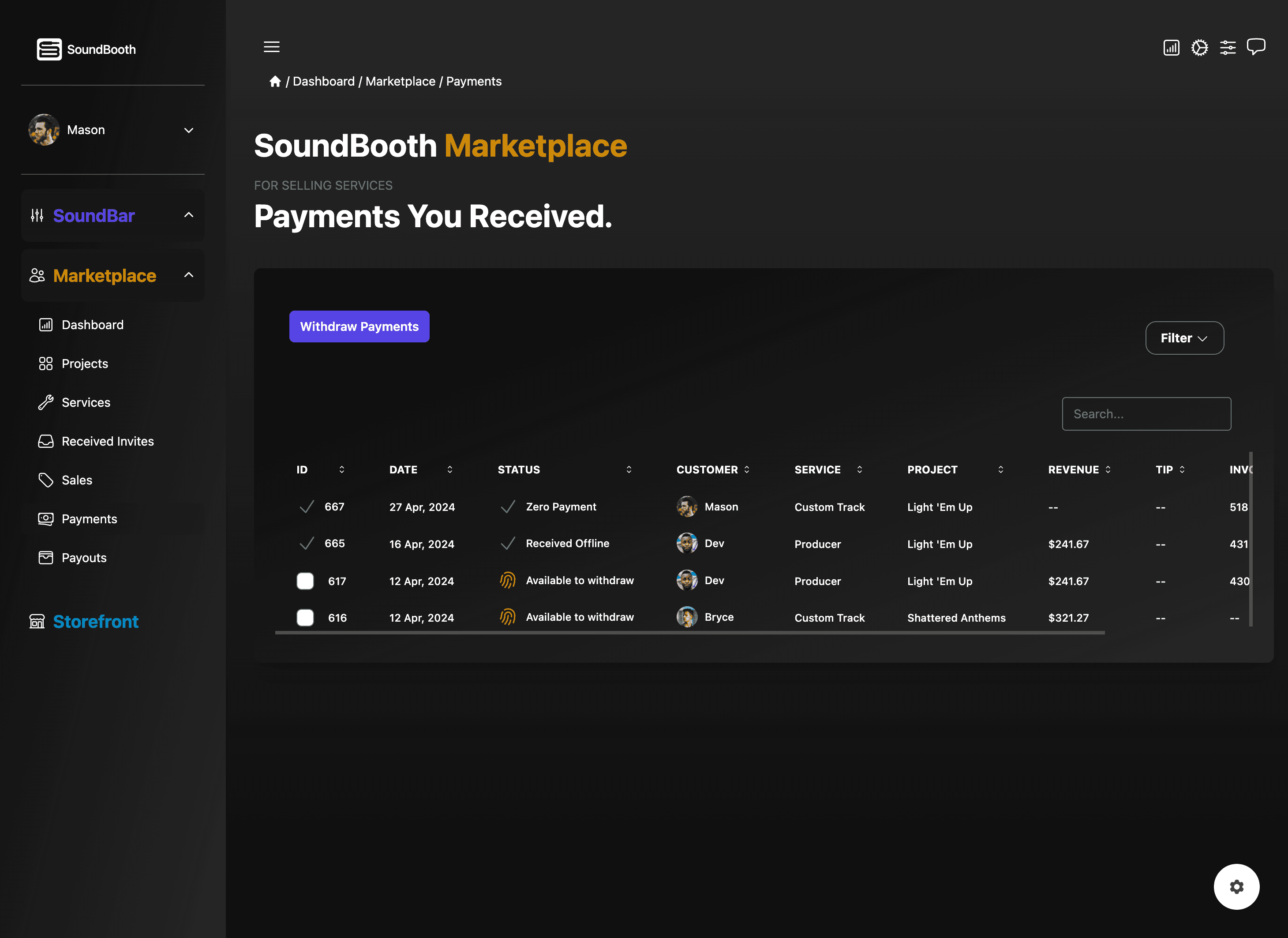Click the Search field above the table
This screenshot has height=938, width=1288.
pos(1146,413)
